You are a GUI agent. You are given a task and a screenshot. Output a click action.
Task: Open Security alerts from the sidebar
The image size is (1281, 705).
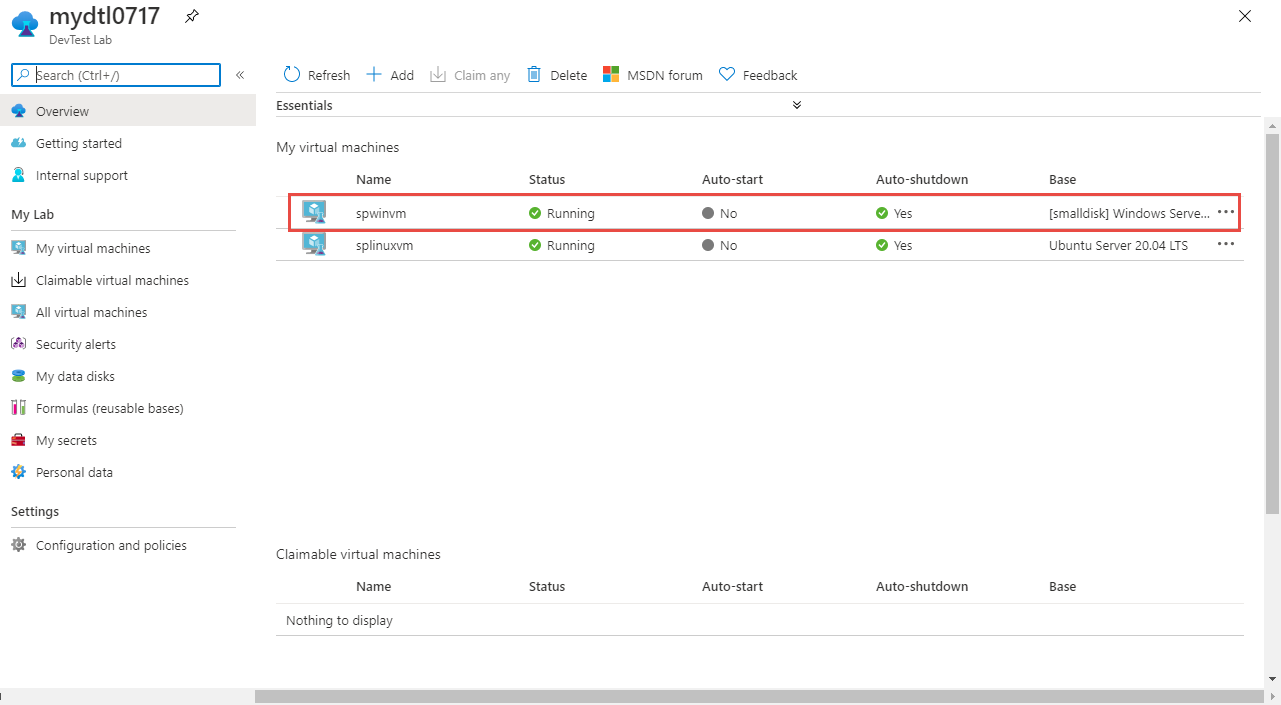tap(75, 343)
